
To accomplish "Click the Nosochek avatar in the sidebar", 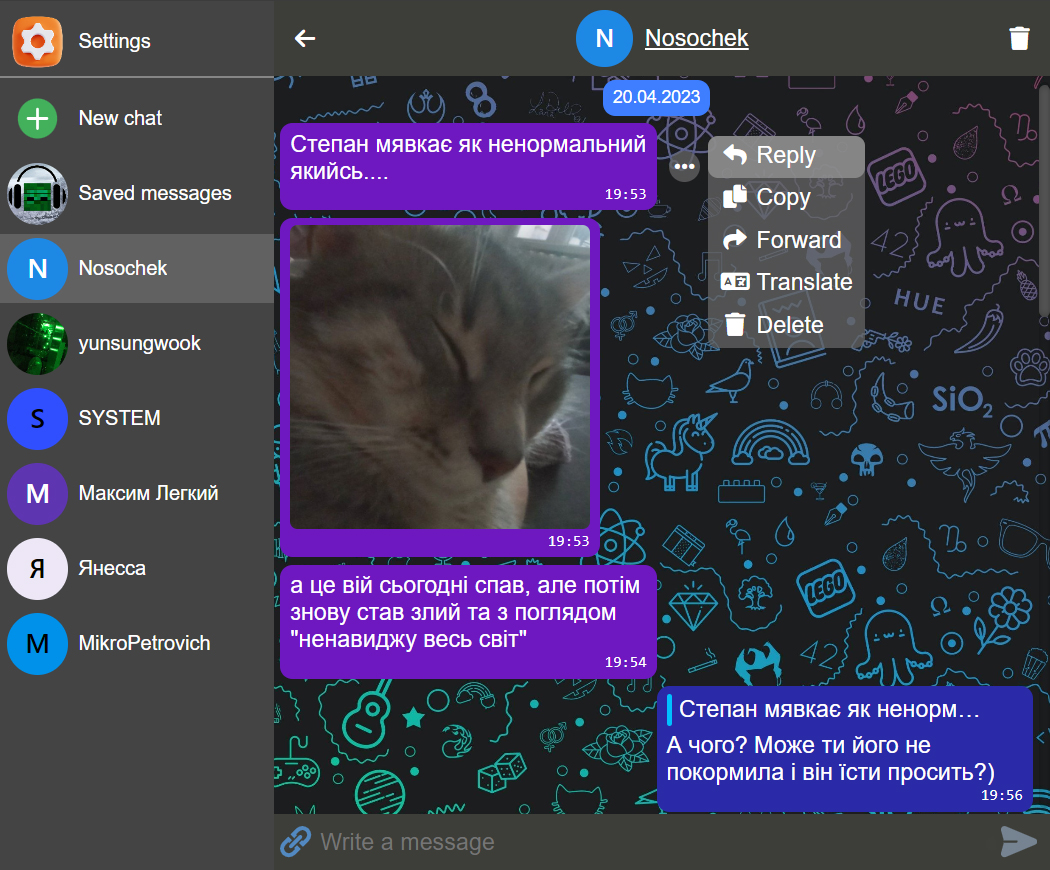I will [38, 269].
